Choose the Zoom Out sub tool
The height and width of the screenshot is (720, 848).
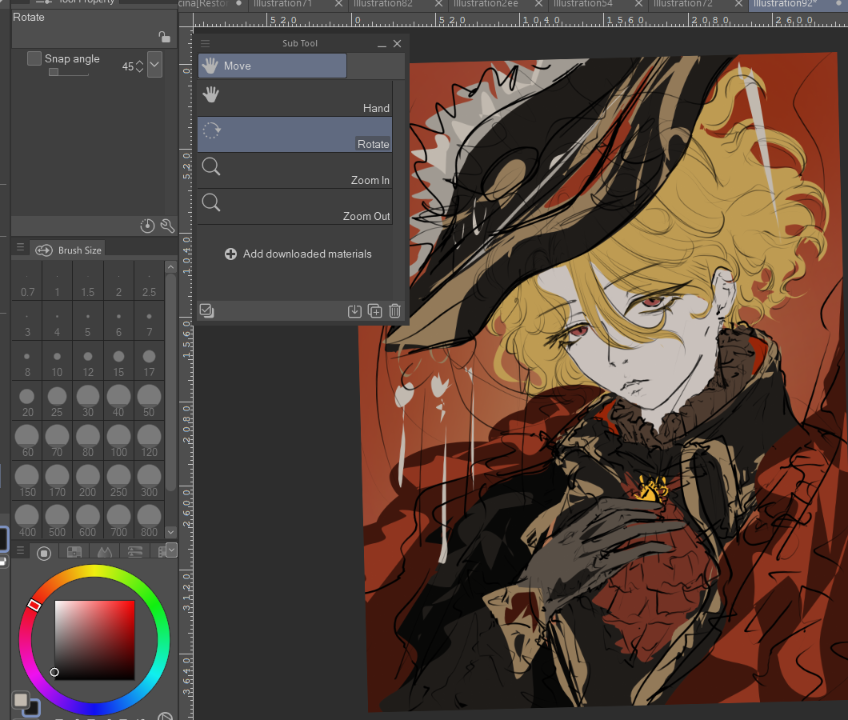pyautogui.click(x=295, y=207)
